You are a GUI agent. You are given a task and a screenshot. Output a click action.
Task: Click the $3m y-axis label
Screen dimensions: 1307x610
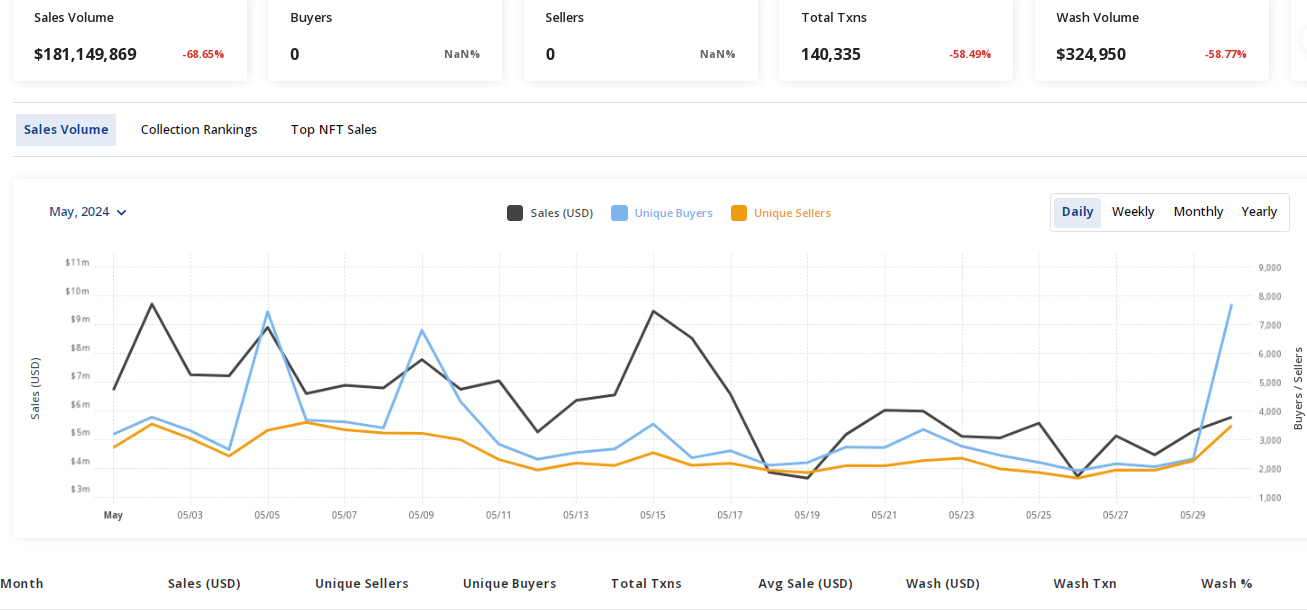80,489
